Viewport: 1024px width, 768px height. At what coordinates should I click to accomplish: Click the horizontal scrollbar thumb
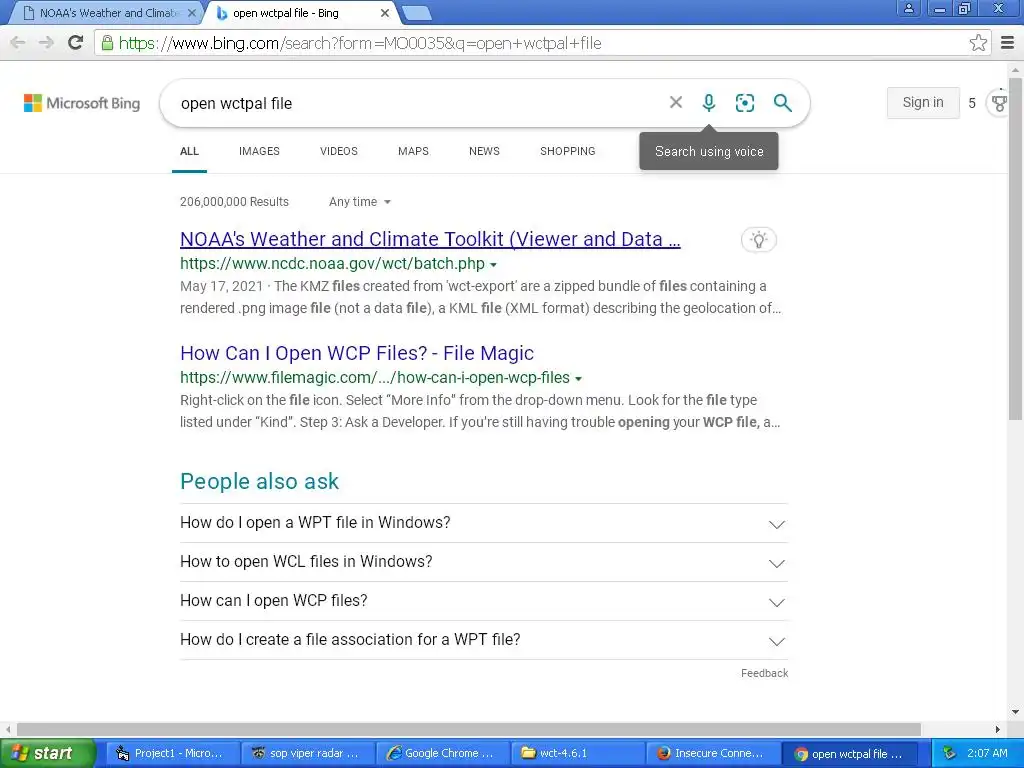[469, 729]
